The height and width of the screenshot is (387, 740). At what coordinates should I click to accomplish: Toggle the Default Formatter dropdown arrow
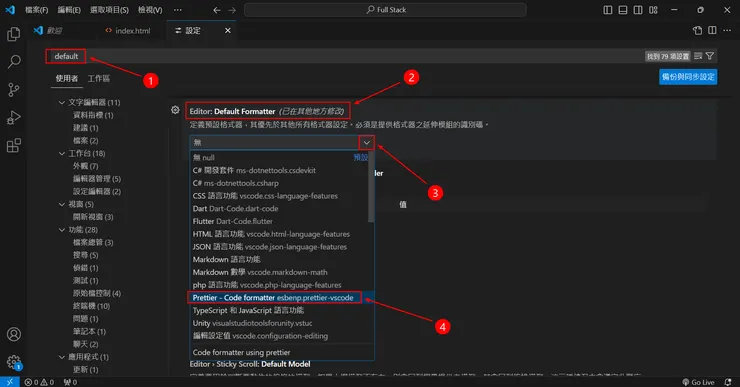pyautogui.click(x=366, y=143)
